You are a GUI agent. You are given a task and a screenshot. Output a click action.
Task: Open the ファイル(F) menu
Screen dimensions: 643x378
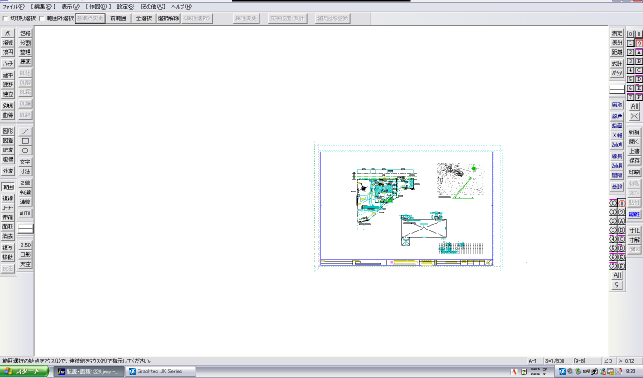(x=13, y=7)
